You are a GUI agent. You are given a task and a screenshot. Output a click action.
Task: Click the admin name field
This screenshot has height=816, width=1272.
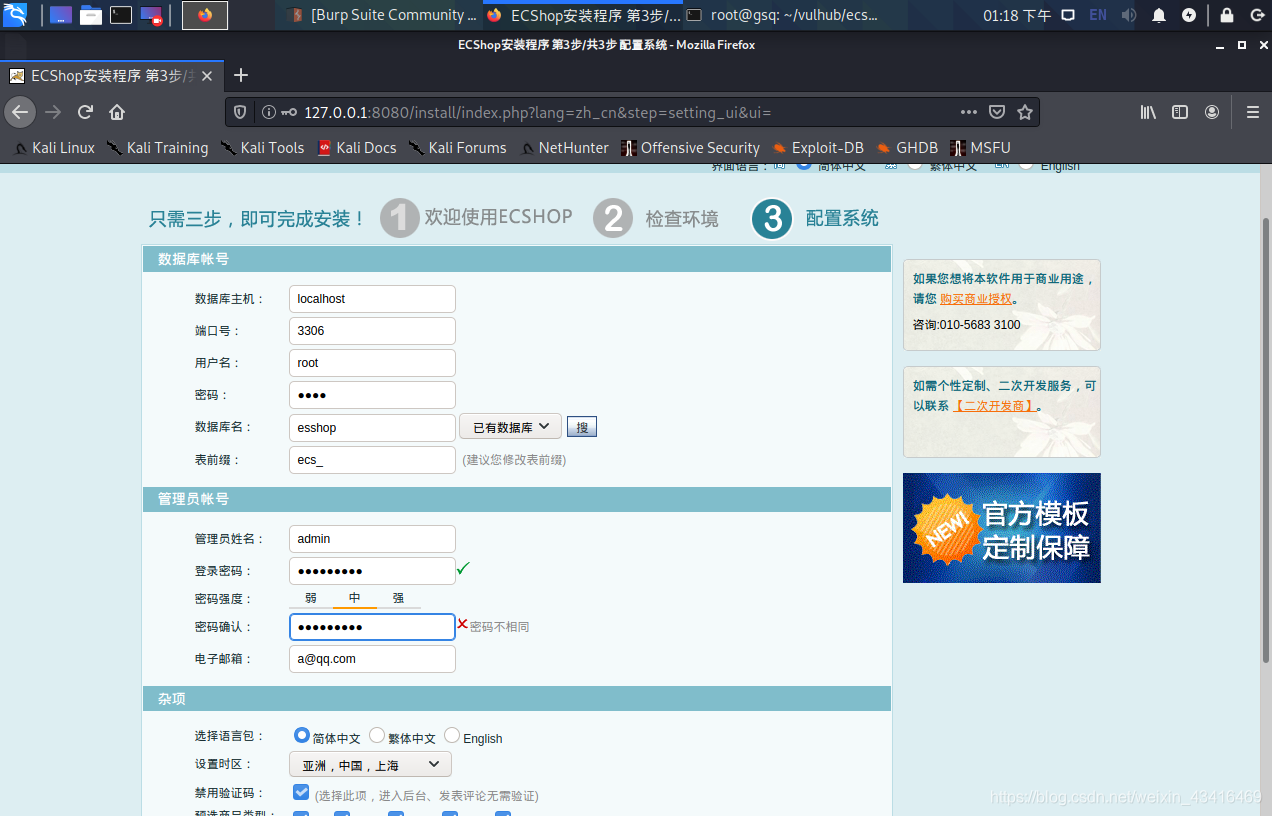tap(372, 539)
